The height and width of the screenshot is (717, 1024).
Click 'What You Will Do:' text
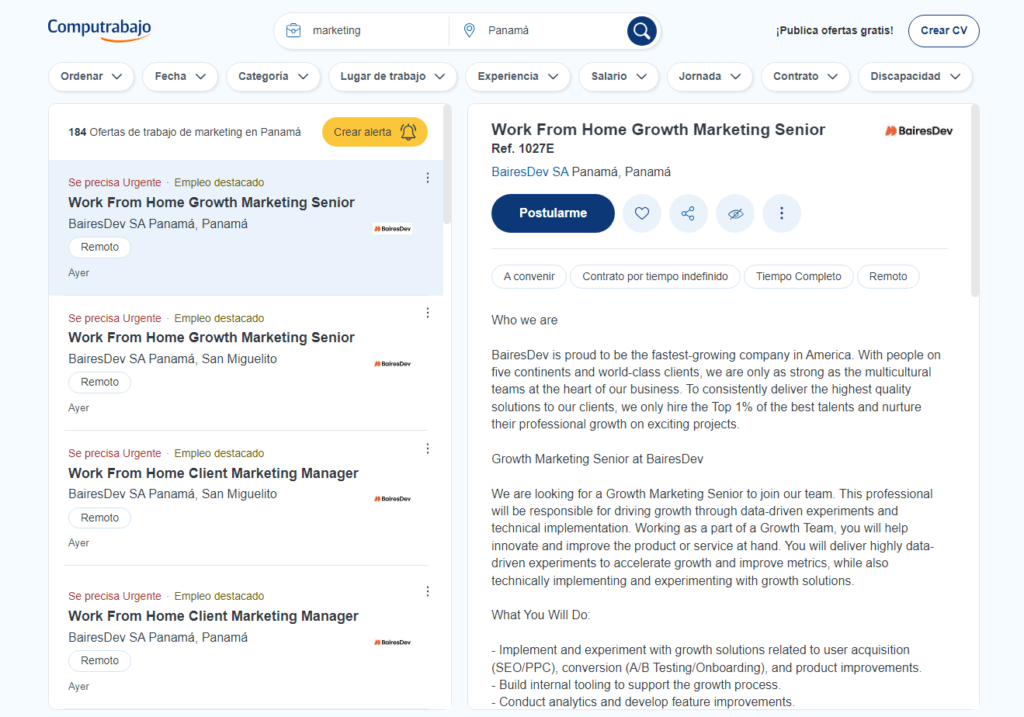point(541,615)
